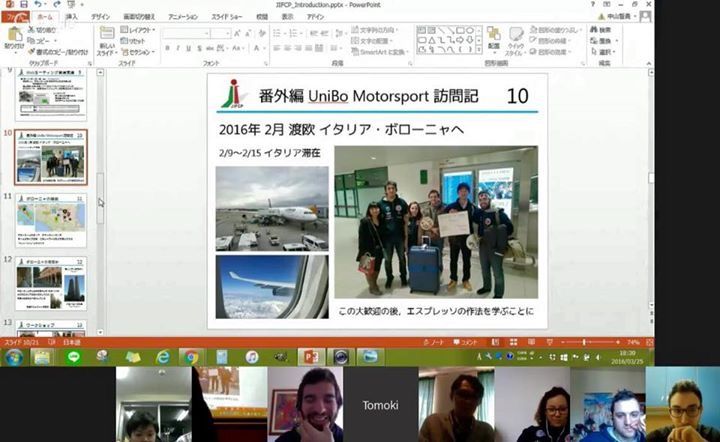The image size is (720, 442).
Task: Click the Comments button in status bar
Action: [466, 342]
